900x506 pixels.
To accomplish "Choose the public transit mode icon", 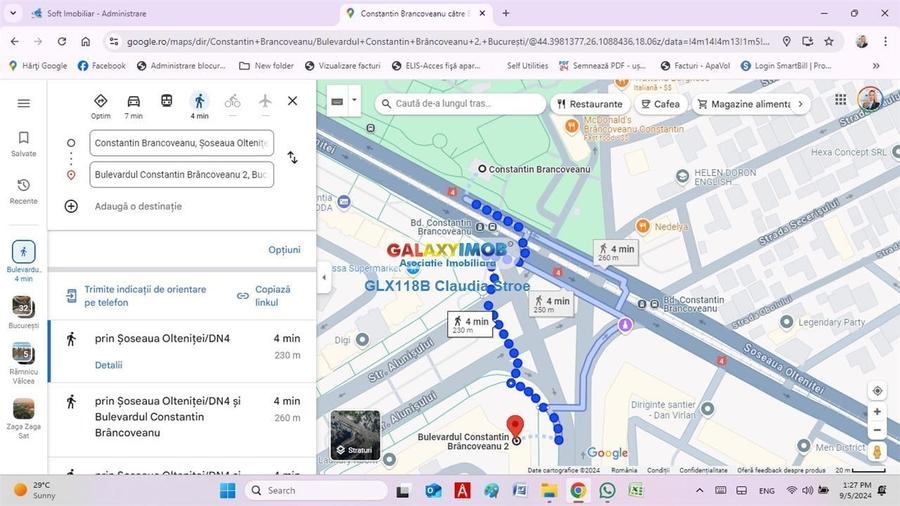I will point(166,102).
